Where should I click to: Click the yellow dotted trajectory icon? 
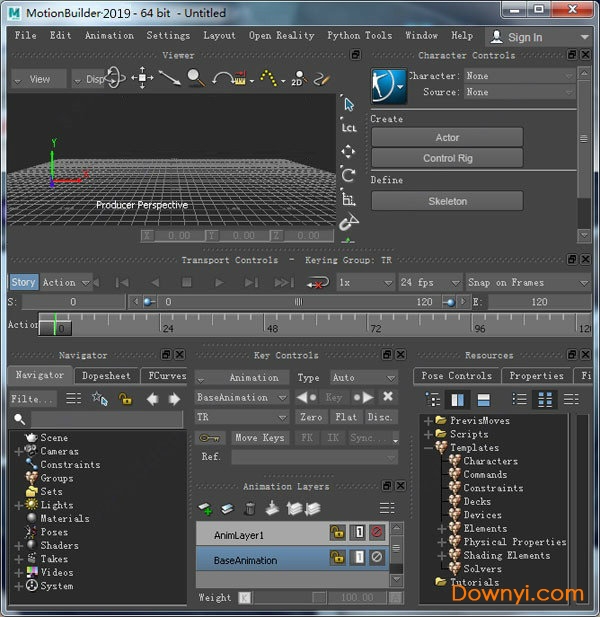pyautogui.click(x=269, y=78)
